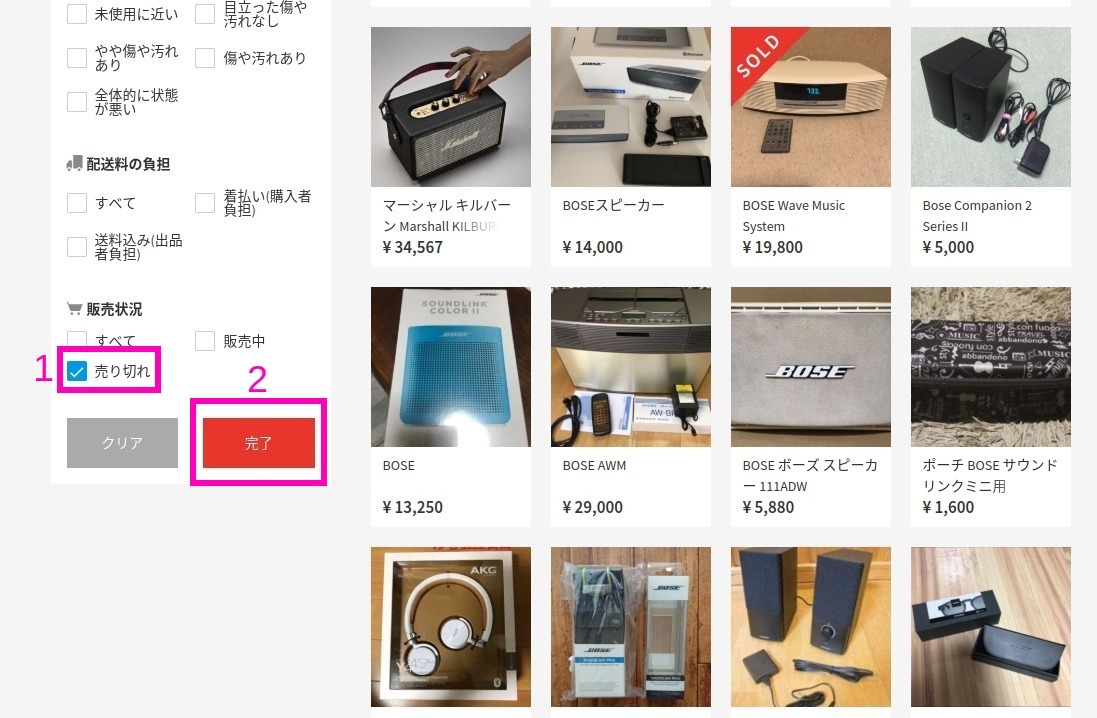
Task: Check 傷や汚れあり option
Action: (205, 58)
